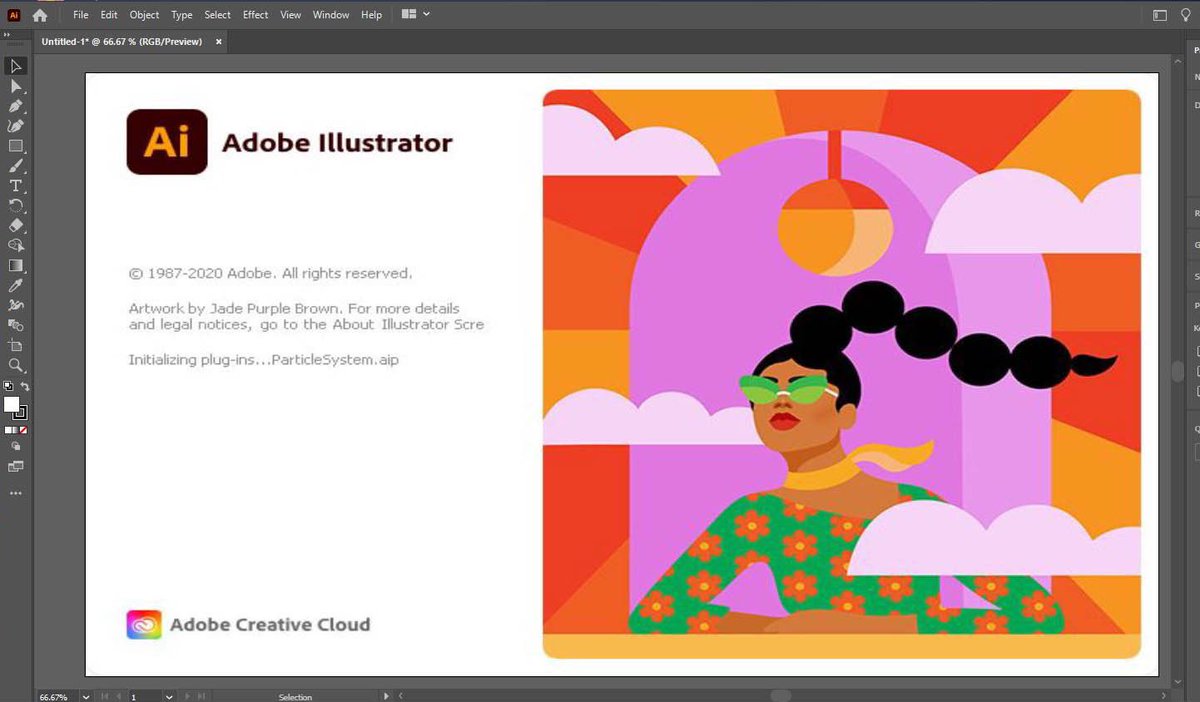Go to last artboard button
This screenshot has width=1200, height=702.
(201, 696)
